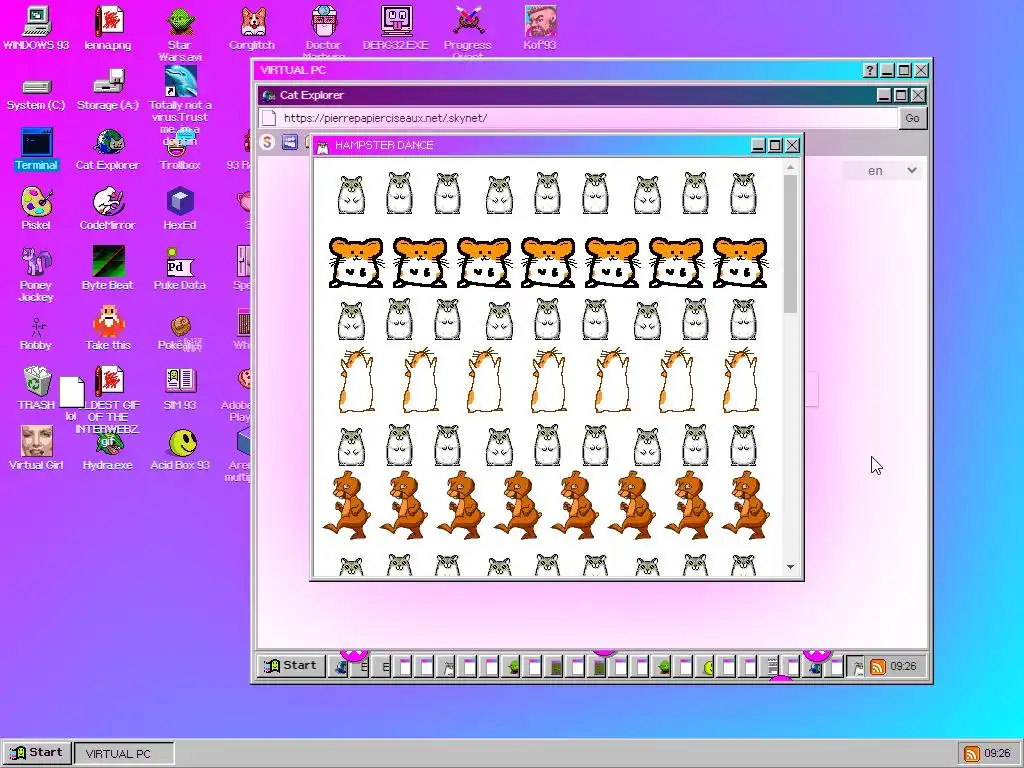Viewport: 1024px width, 768px height.
Task: Open the Doctor Marburg icon
Action: pyautogui.click(x=324, y=22)
